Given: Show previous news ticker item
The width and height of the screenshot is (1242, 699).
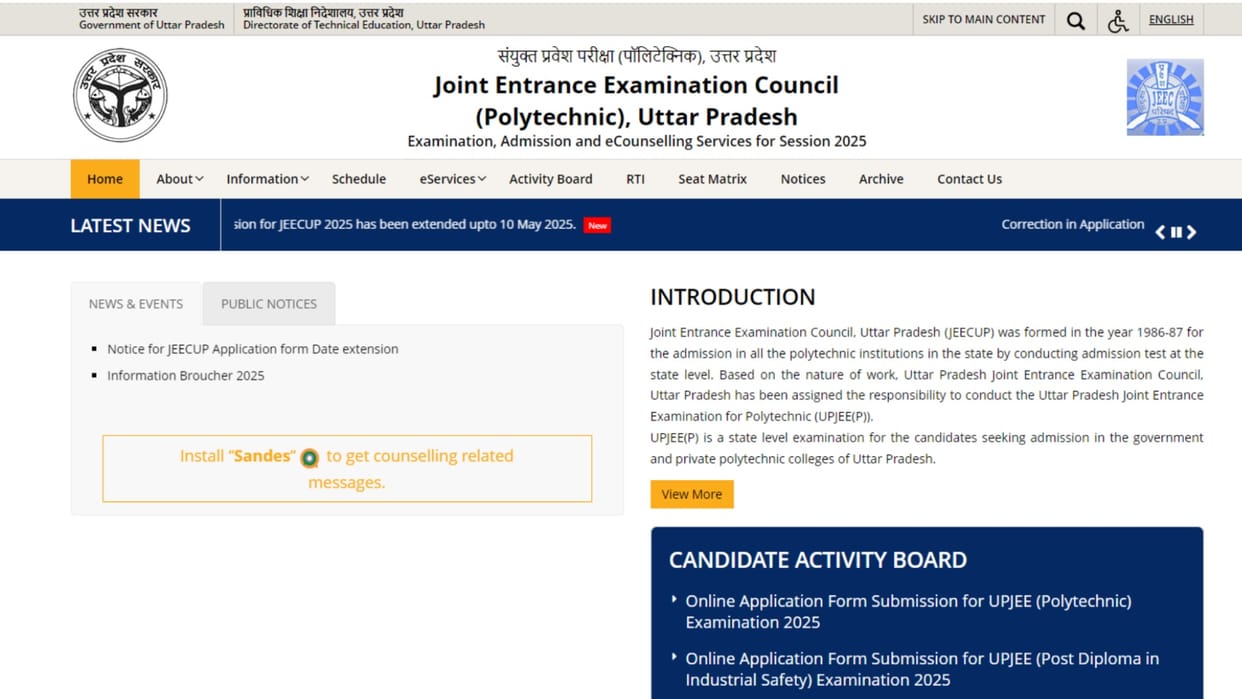Looking at the screenshot, I should tap(1160, 232).
